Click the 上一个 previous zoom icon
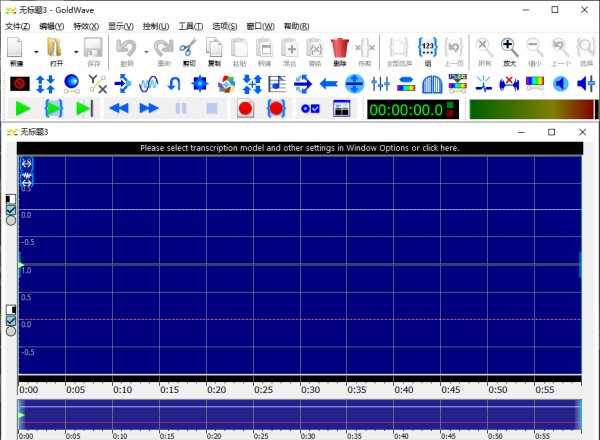The image size is (600, 440). tap(560, 48)
